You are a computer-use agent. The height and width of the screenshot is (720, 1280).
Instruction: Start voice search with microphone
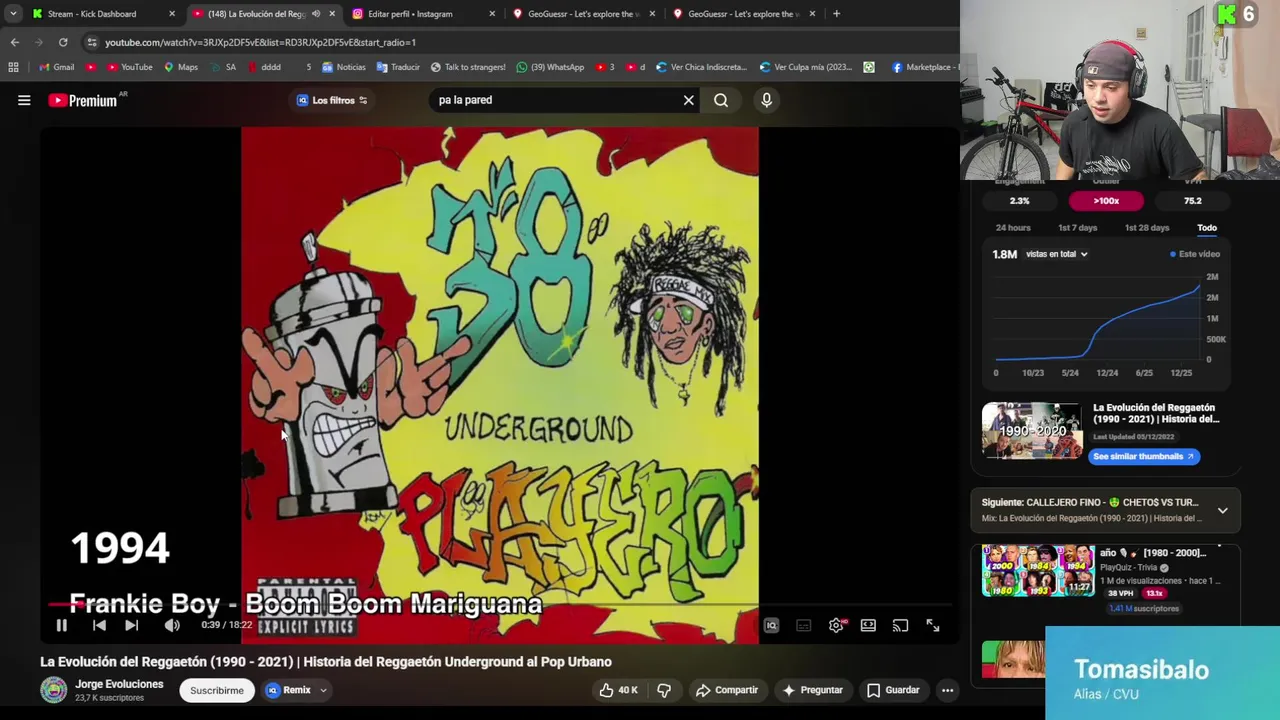coord(766,100)
